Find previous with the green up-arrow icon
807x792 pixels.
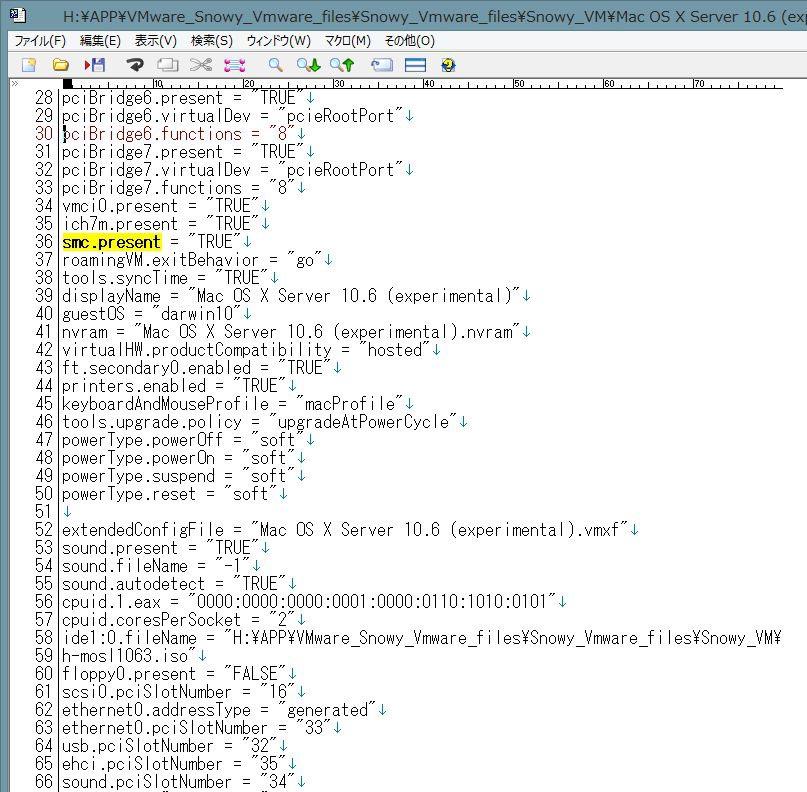coord(342,65)
